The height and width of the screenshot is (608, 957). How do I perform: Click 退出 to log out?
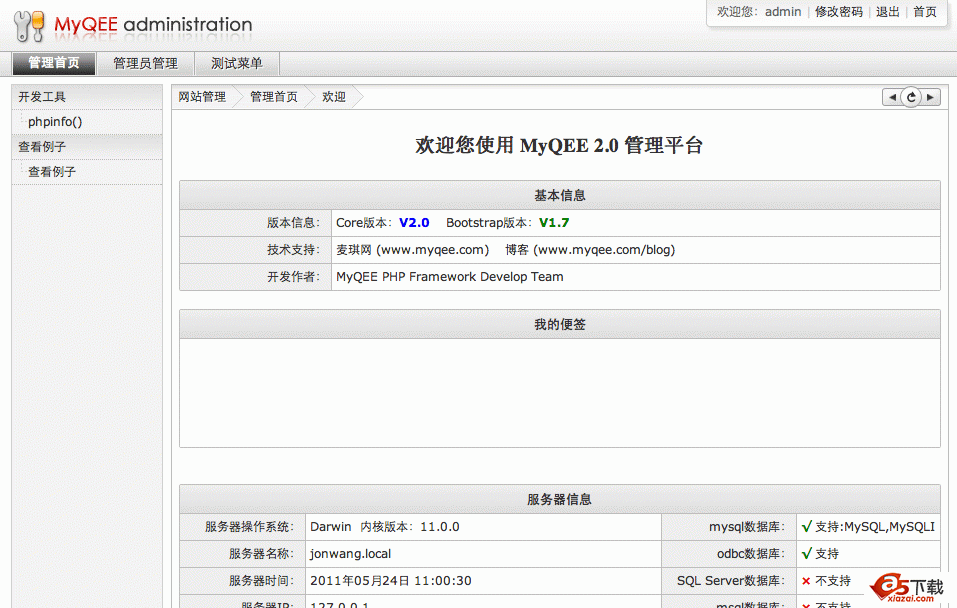coord(887,12)
